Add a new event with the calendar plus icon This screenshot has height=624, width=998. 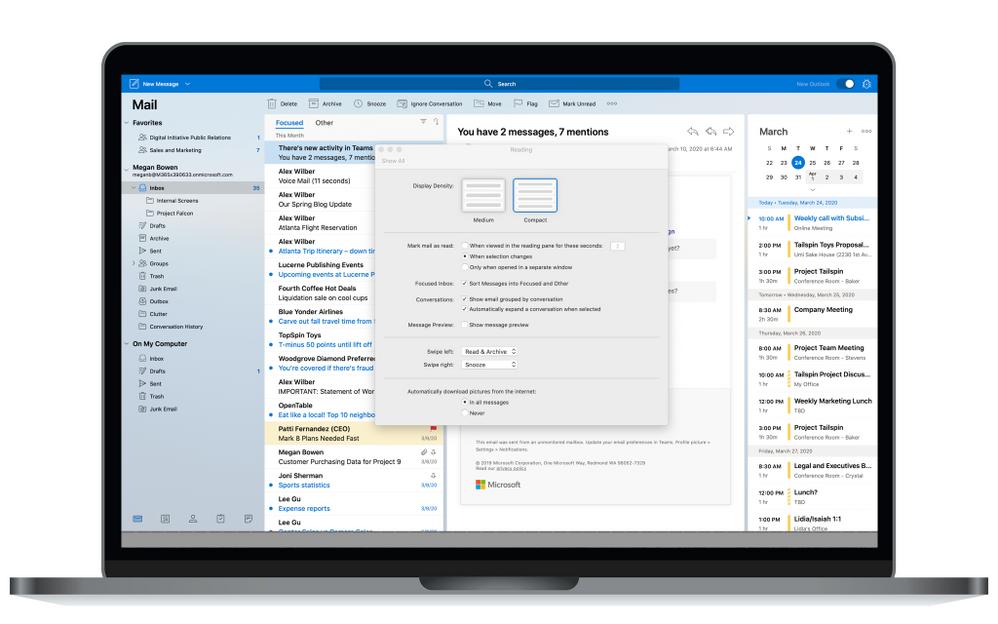(849, 131)
